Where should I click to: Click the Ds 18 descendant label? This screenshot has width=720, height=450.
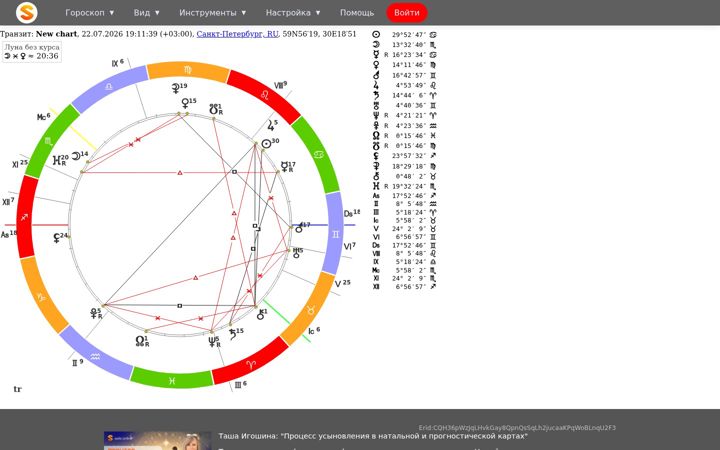[352, 214]
